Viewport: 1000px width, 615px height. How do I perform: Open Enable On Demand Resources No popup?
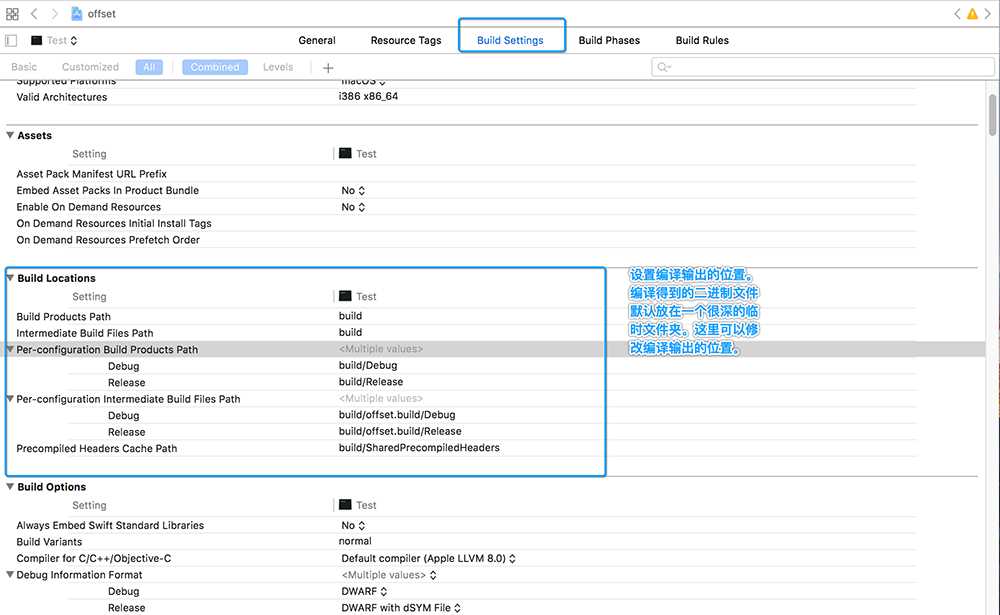pyautogui.click(x=353, y=207)
